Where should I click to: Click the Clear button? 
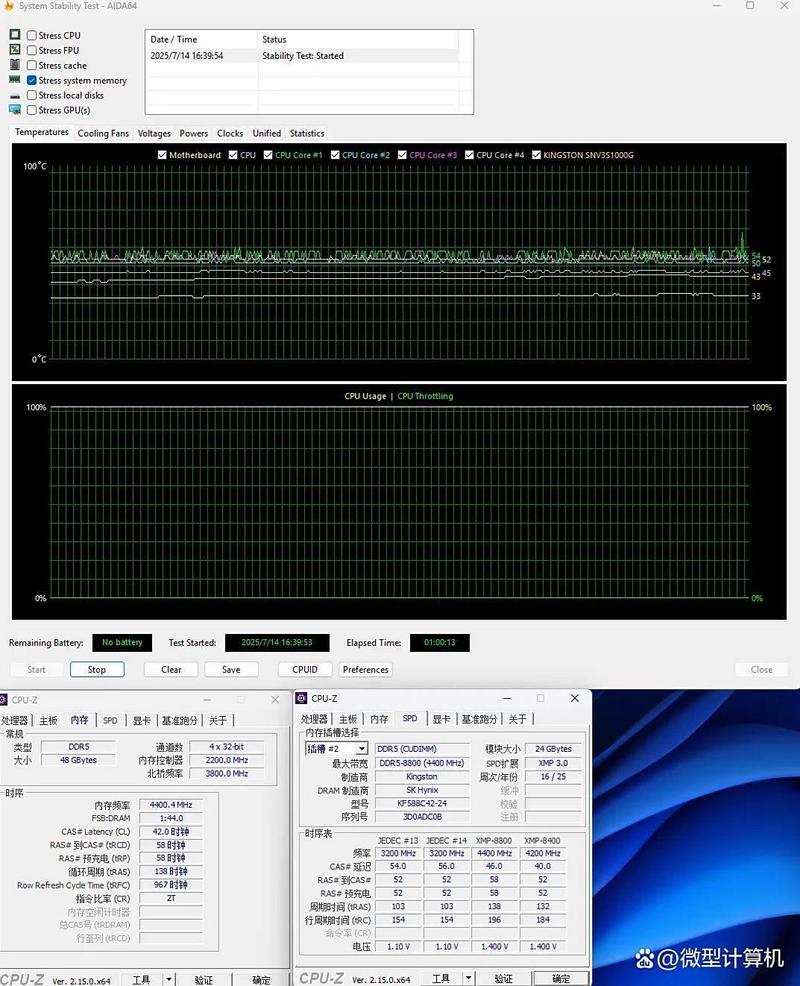(x=171, y=670)
